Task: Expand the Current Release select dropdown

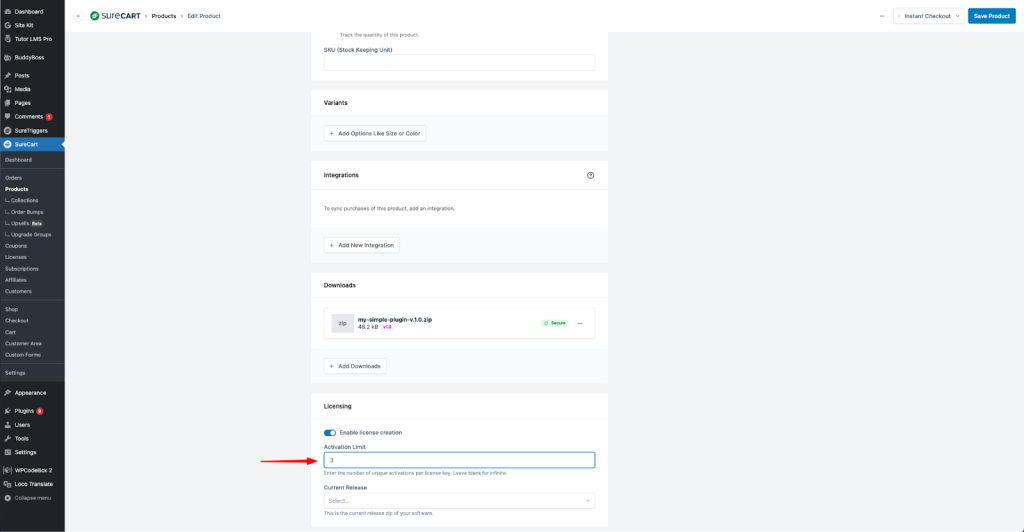Action: tap(459, 500)
